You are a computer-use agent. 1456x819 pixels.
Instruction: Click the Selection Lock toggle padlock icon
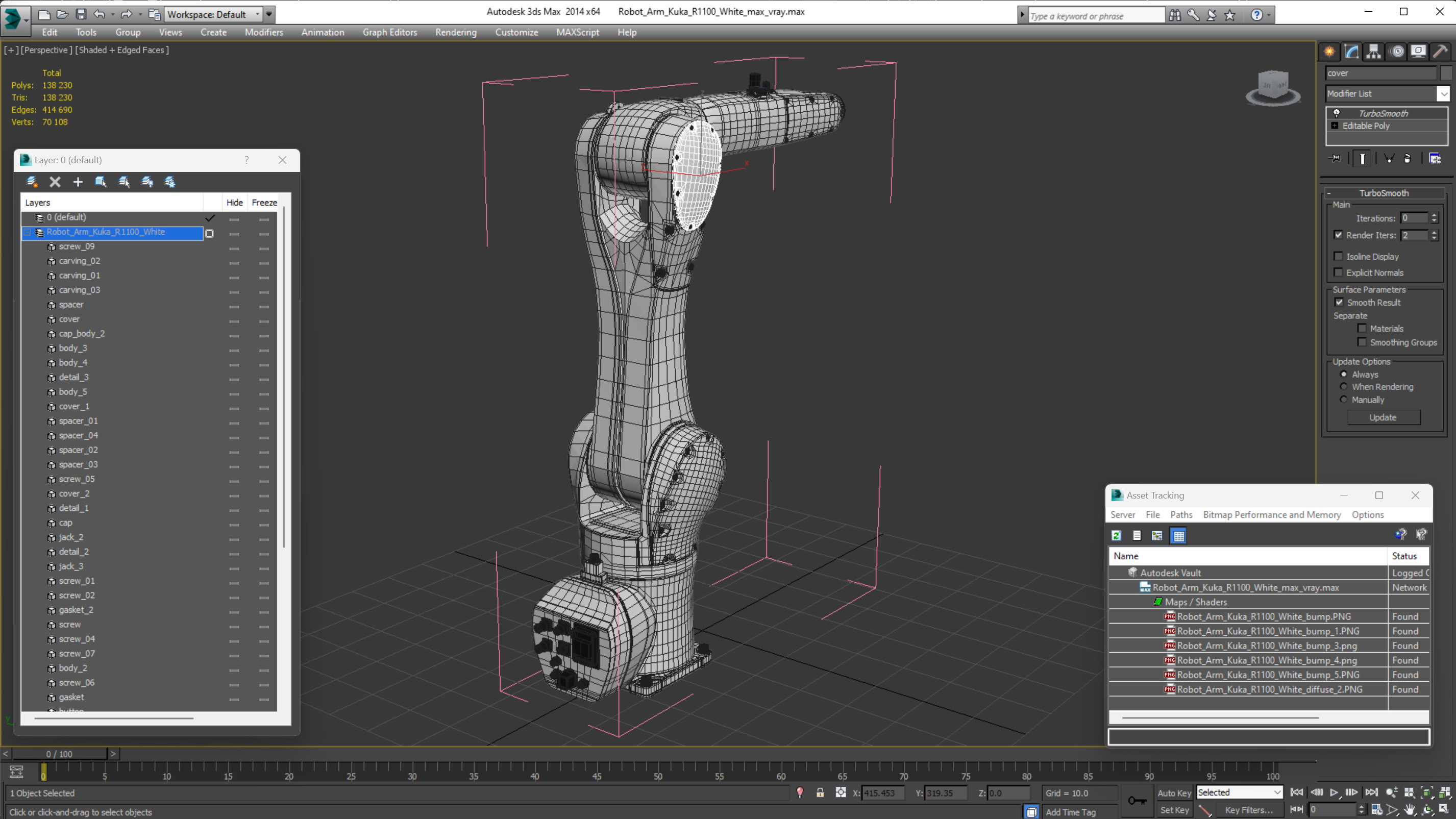(x=820, y=792)
